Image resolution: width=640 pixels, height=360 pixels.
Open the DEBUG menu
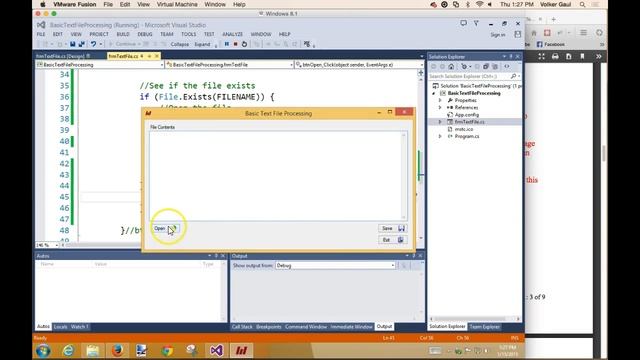tap(144, 34)
